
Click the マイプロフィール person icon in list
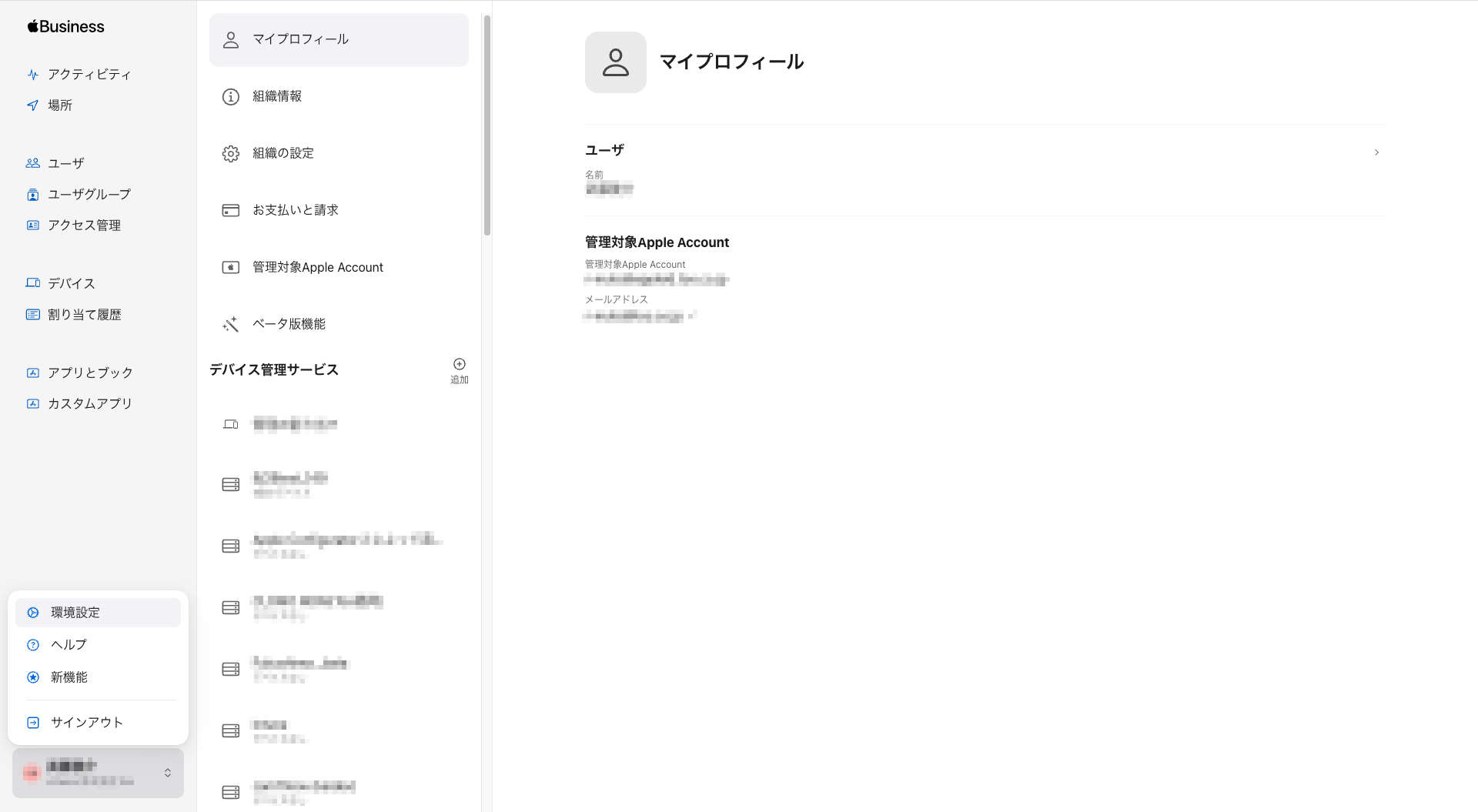tap(231, 40)
